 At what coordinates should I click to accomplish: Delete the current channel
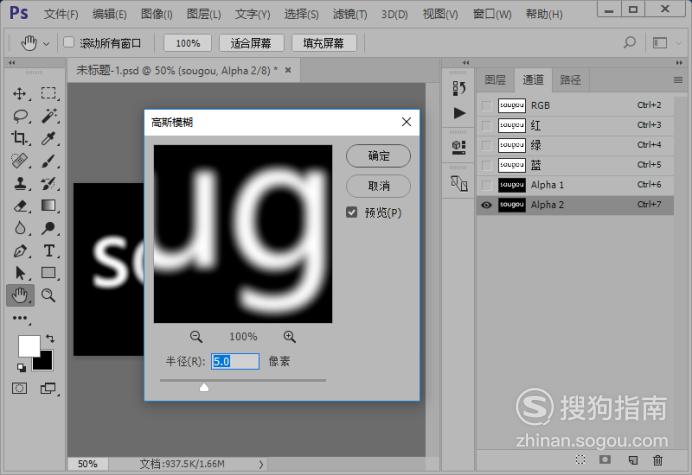[x=658, y=460]
